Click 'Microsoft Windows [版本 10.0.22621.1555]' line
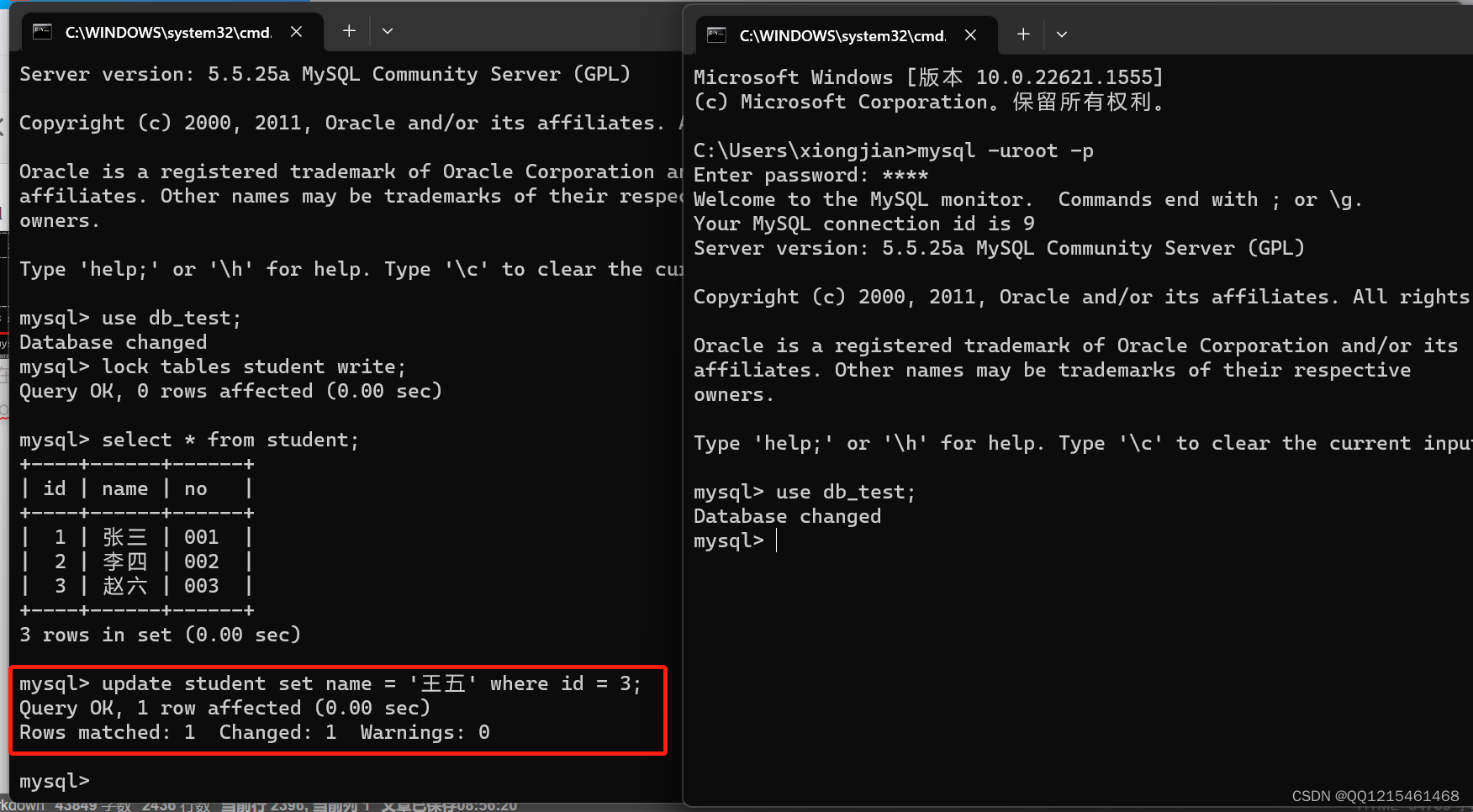1473x812 pixels. [x=929, y=78]
